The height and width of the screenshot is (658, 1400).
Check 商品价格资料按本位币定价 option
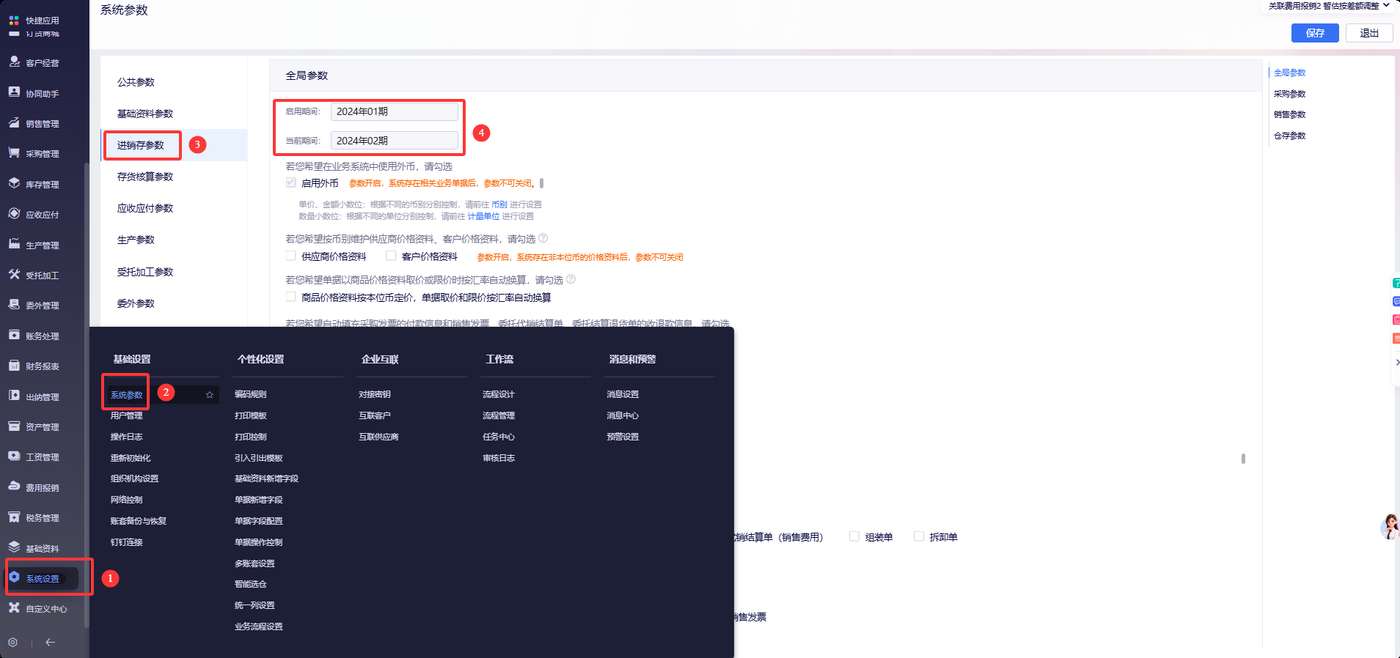[x=290, y=297]
